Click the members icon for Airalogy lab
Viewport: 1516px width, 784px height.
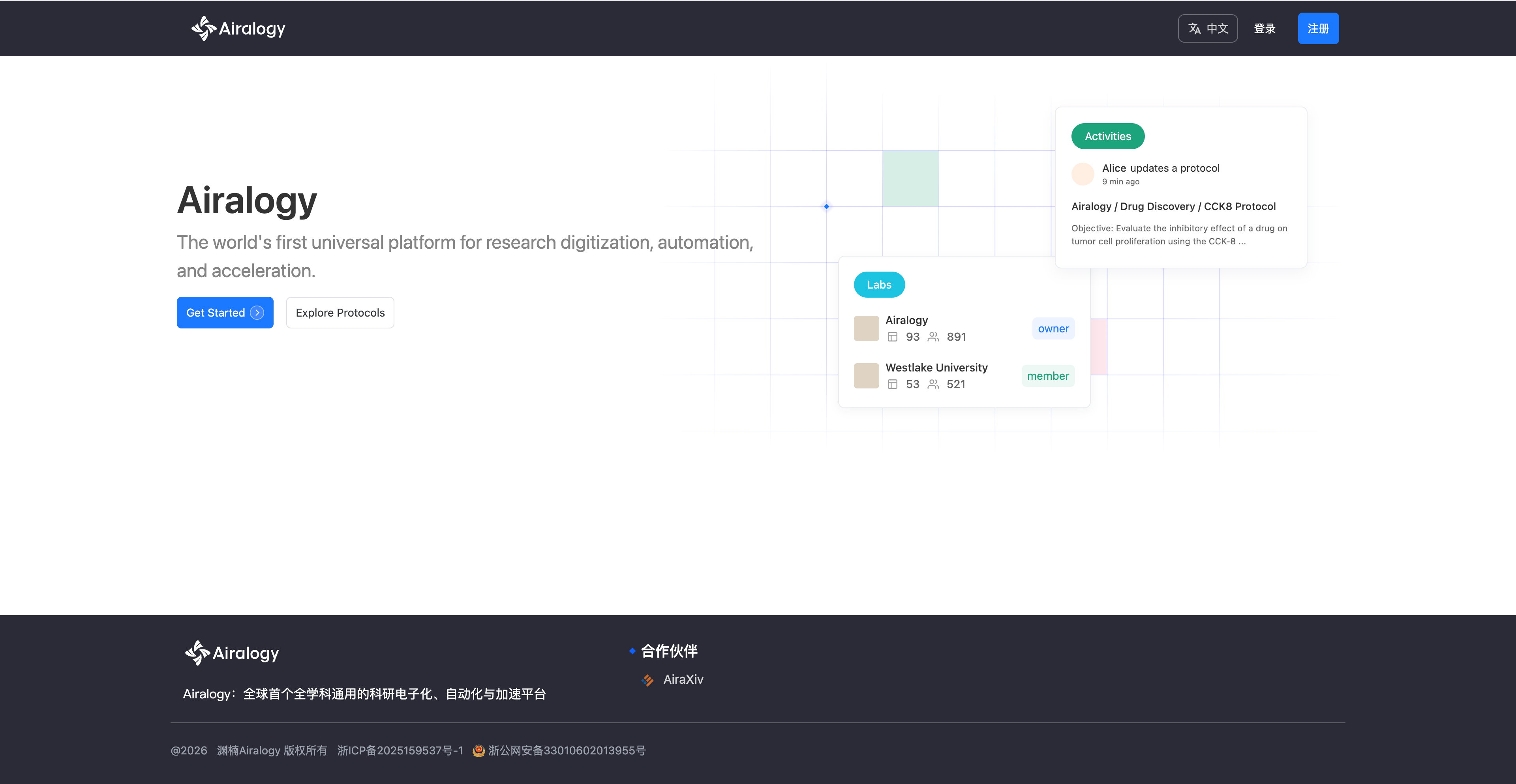click(x=933, y=337)
